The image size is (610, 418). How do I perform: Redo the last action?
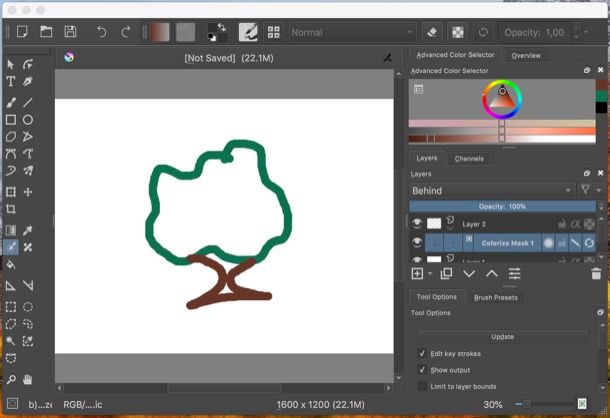click(x=125, y=32)
